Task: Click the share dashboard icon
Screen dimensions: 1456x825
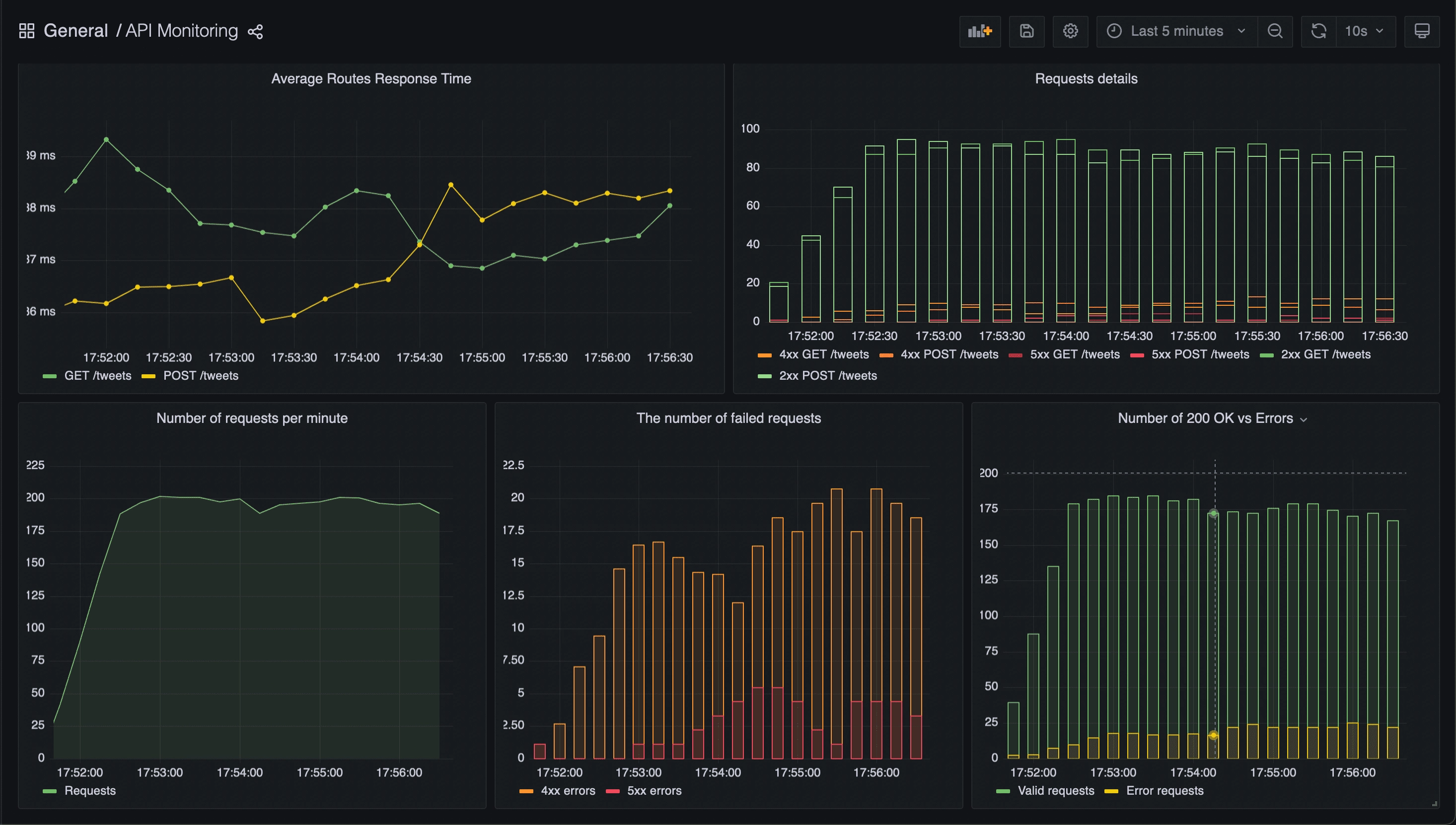Action: (x=255, y=31)
